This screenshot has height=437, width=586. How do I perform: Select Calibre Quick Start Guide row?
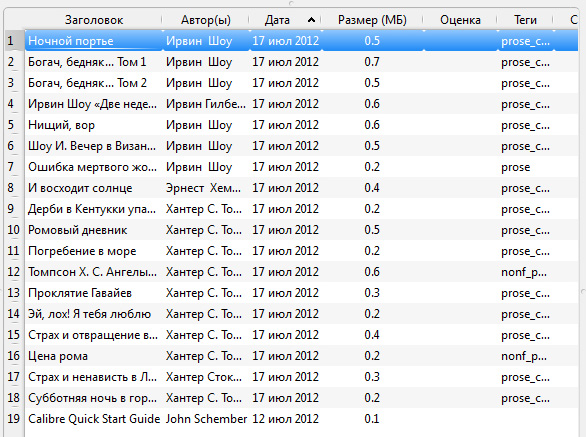coord(301,419)
